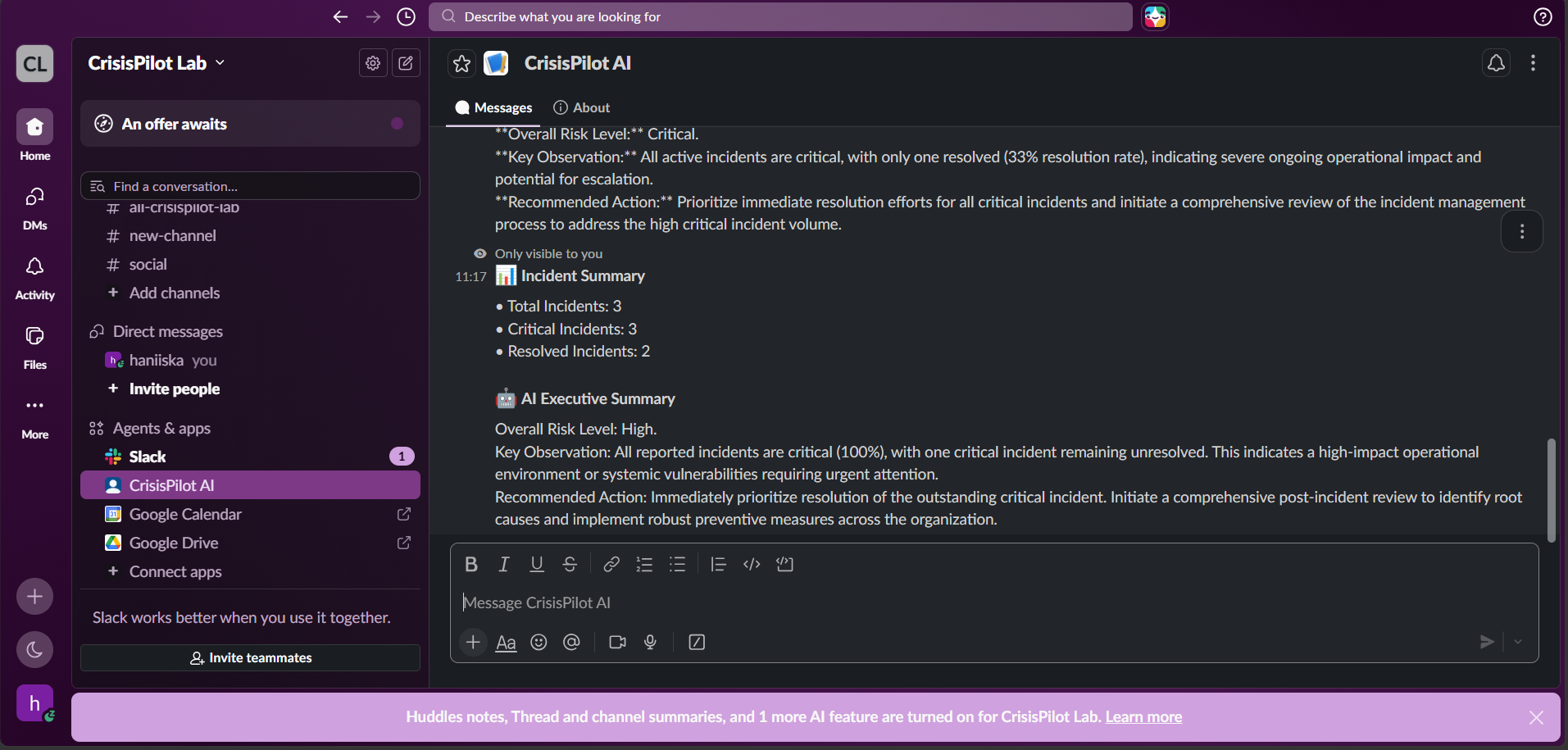This screenshot has height=750, width=1568.
Task: Open the Google Drive app
Action: tap(250, 543)
